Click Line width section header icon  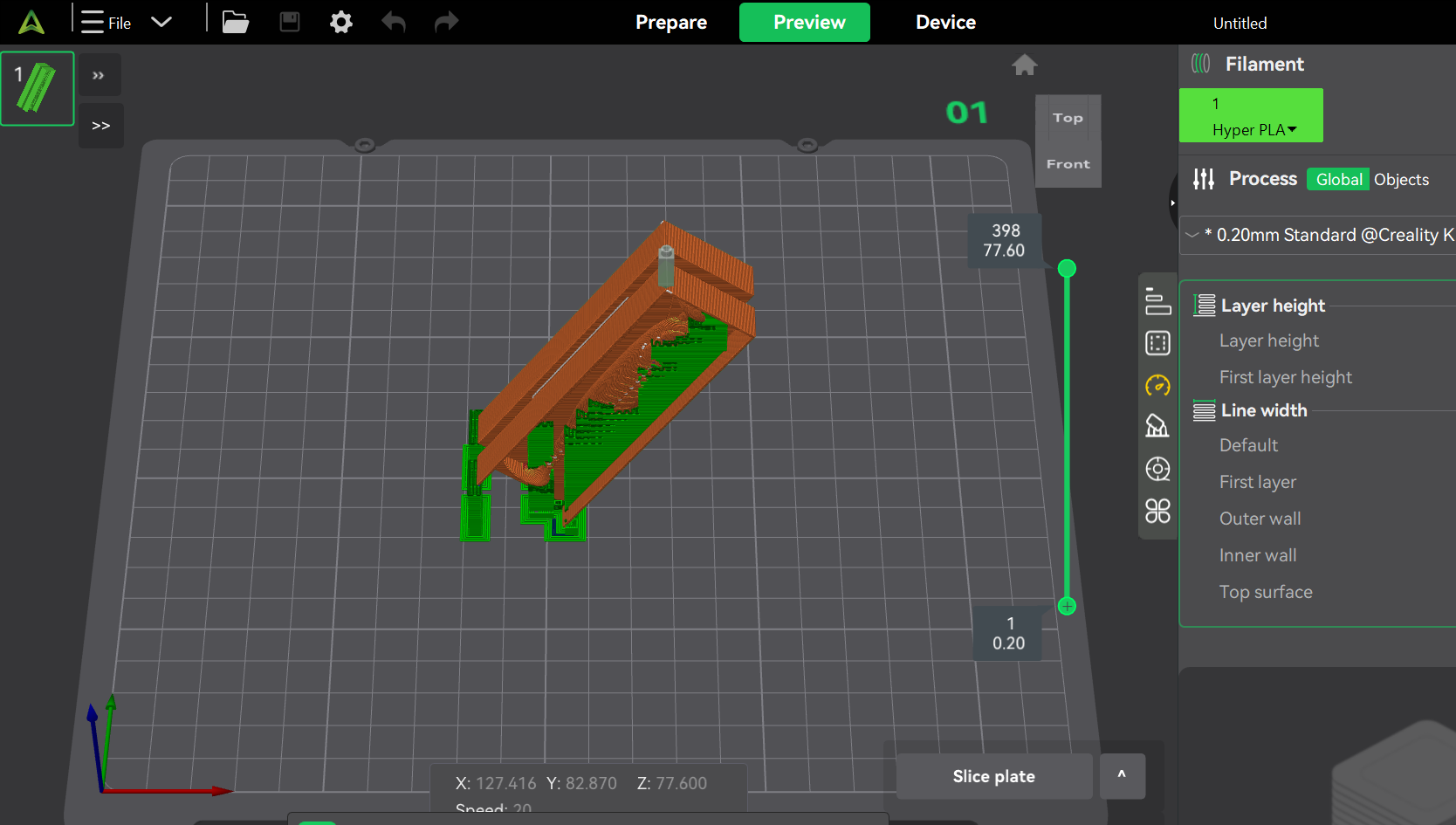click(x=1205, y=410)
